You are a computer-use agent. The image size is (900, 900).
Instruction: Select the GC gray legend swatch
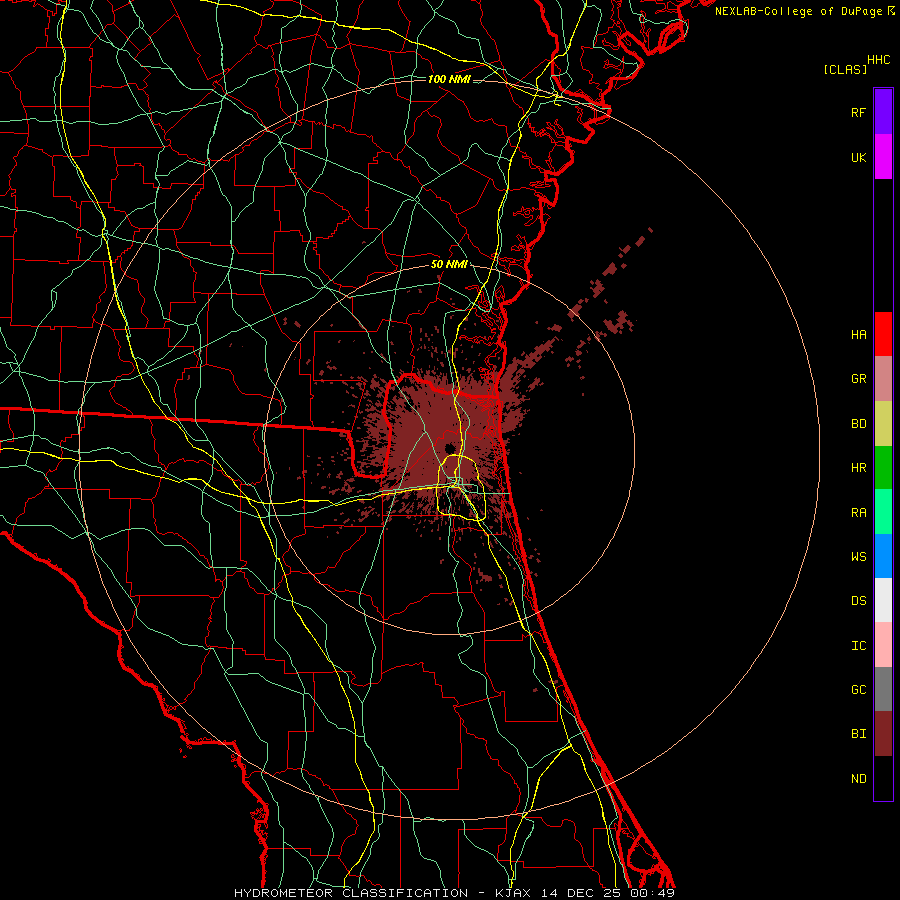click(x=883, y=689)
